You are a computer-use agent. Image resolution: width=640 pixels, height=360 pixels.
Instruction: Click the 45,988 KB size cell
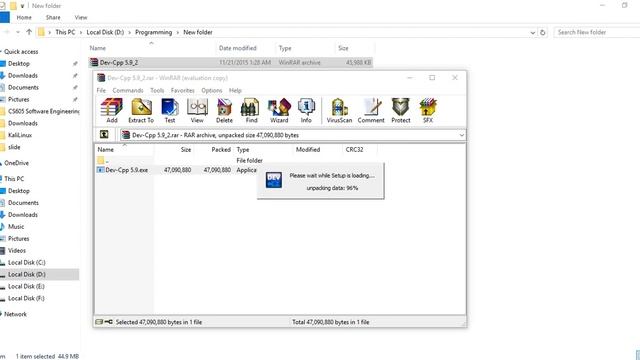click(x=358, y=62)
